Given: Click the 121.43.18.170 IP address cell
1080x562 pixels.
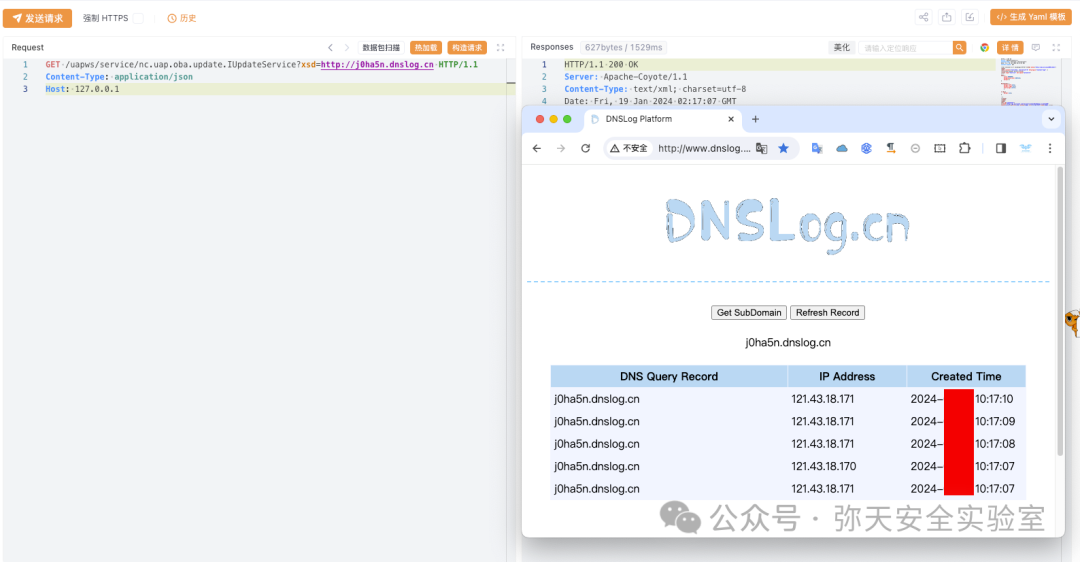Looking at the screenshot, I should point(824,466).
